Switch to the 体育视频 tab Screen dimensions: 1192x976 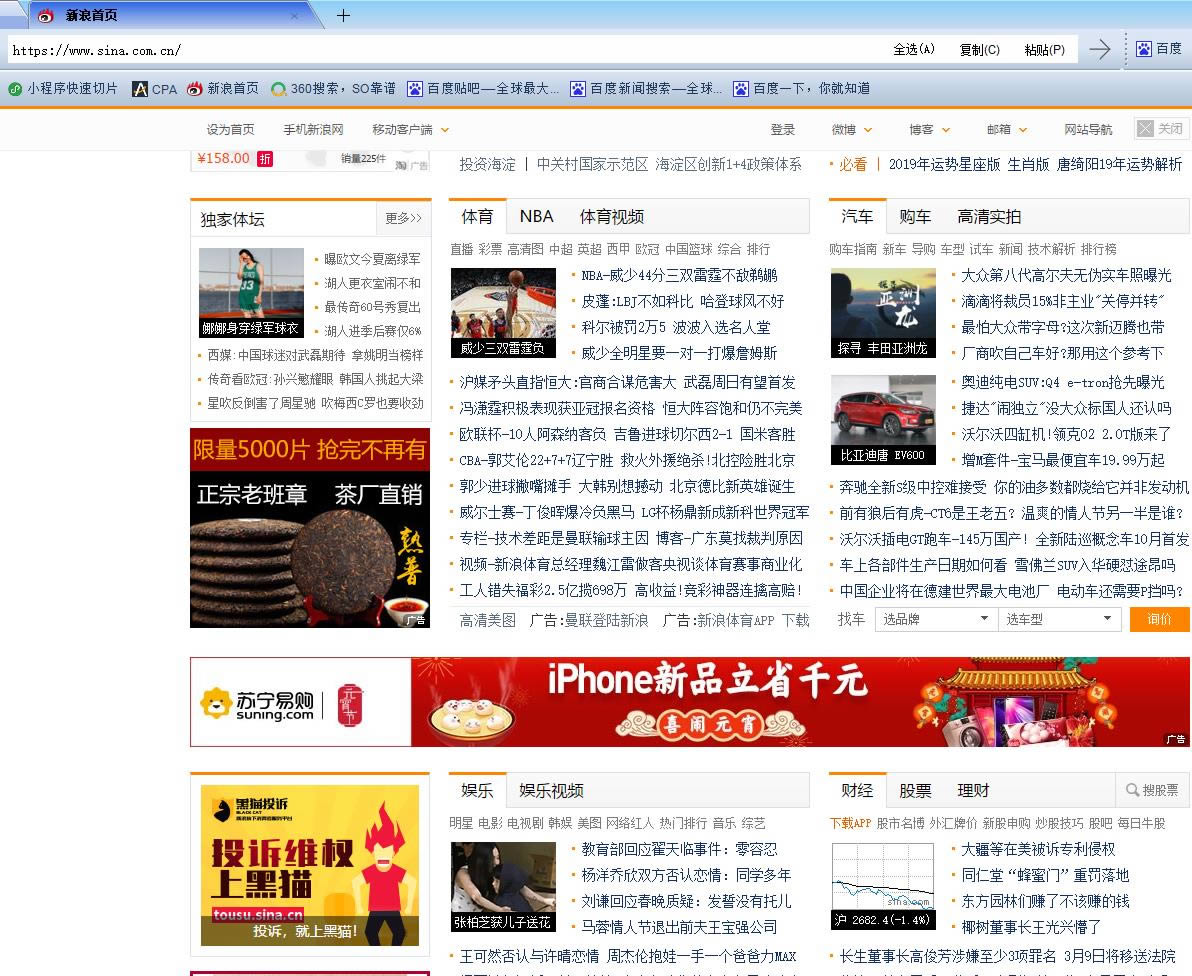pyautogui.click(x=612, y=217)
